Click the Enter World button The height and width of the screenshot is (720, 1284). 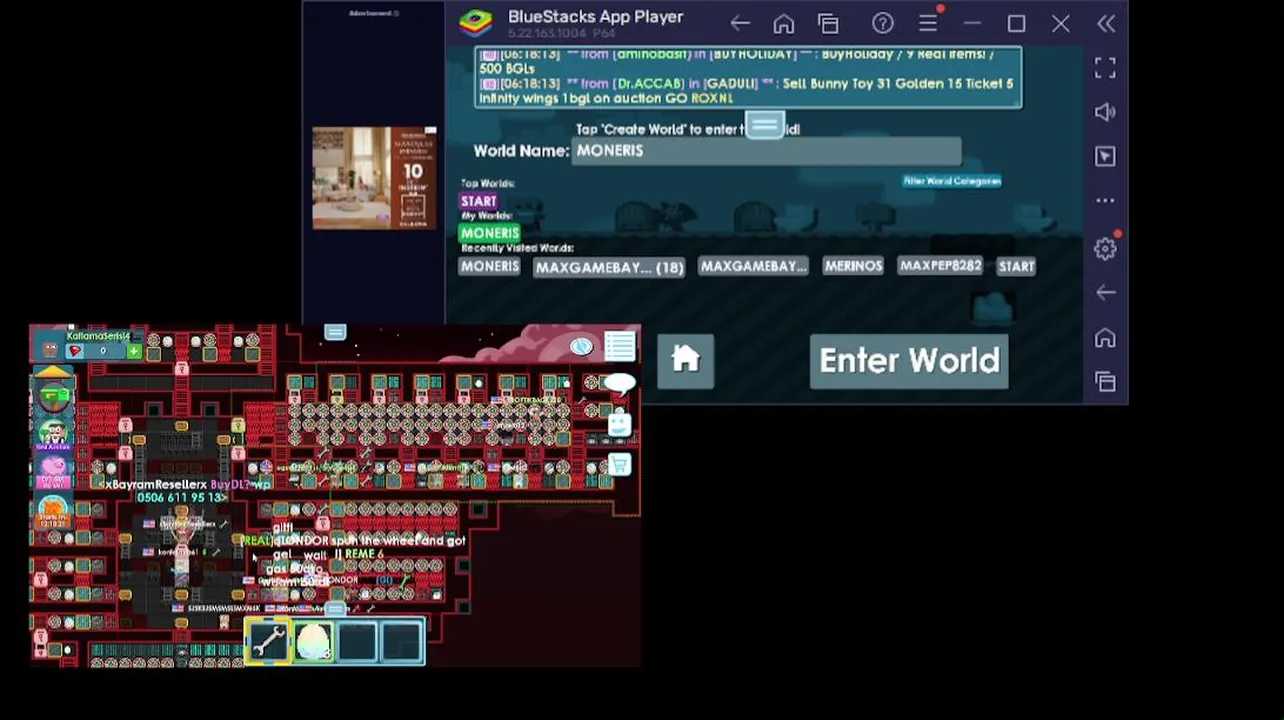pos(909,361)
